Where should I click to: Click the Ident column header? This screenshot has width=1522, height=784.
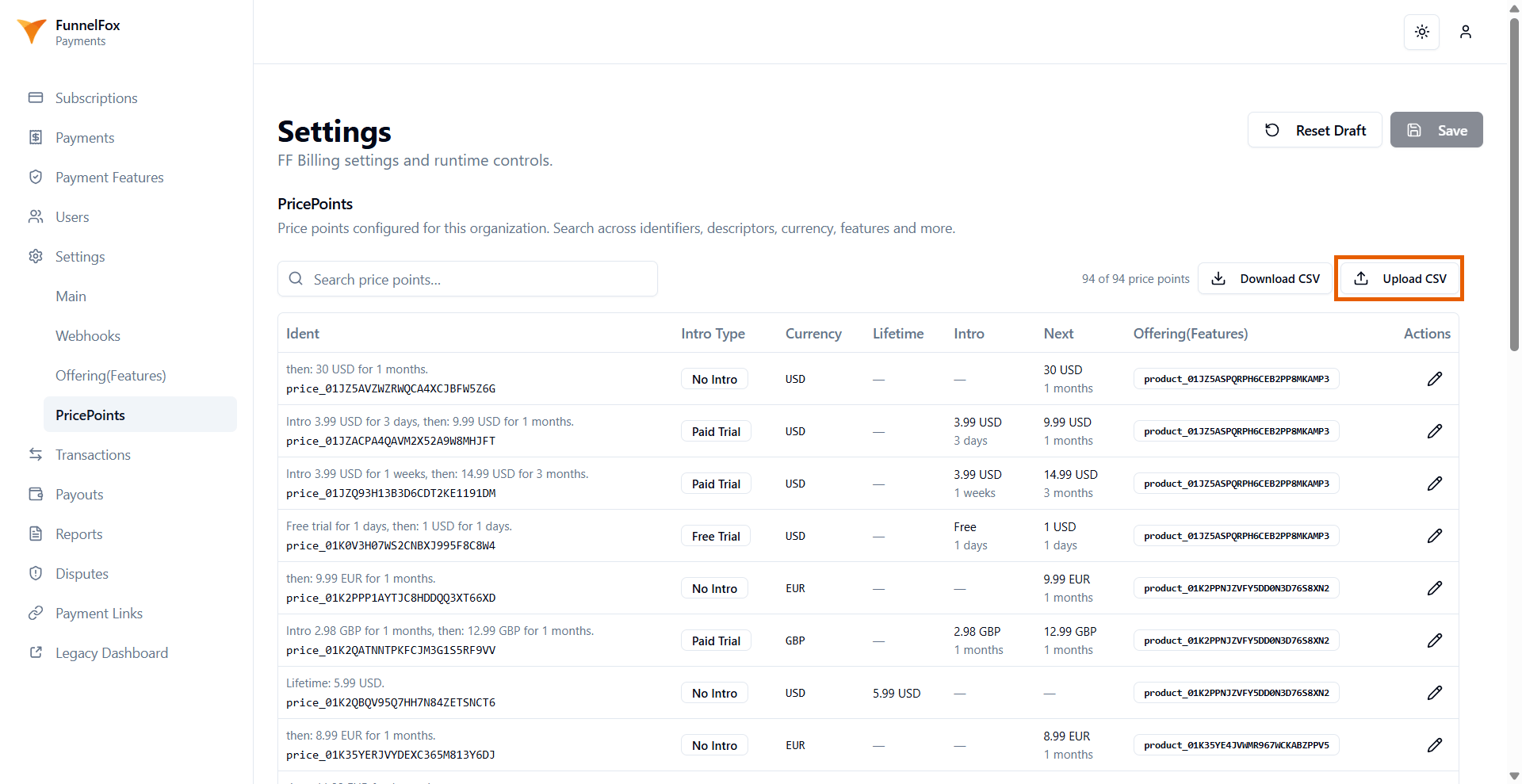click(x=303, y=334)
